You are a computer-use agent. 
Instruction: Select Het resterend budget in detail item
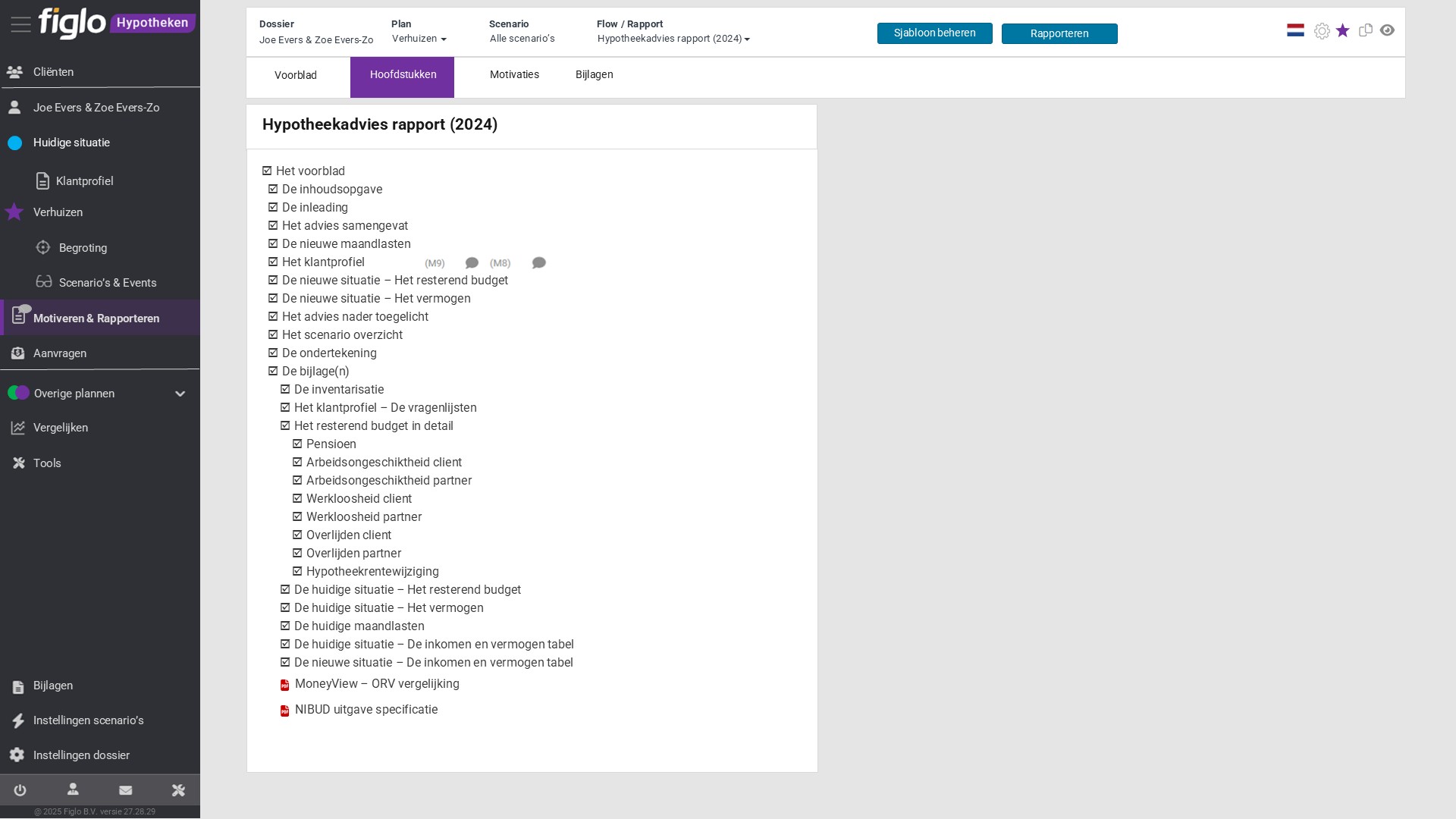tap(374, 426)
